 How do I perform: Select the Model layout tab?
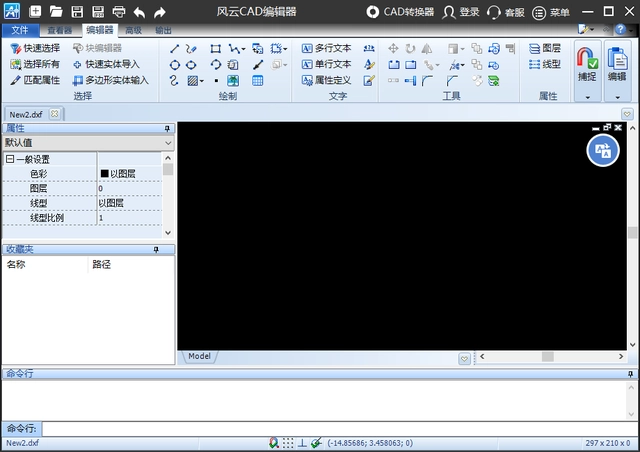pyautogui.click(x=200, y=356)
